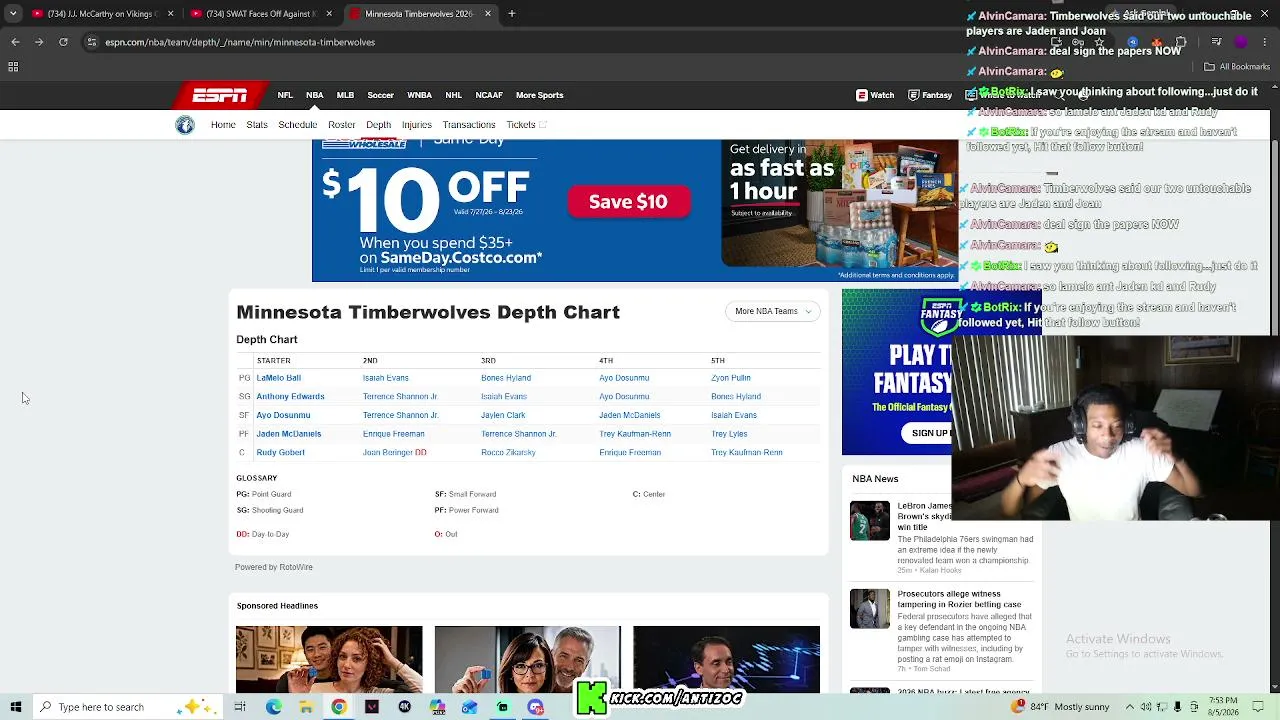Switch to the team Stats tab

(257, 125)
